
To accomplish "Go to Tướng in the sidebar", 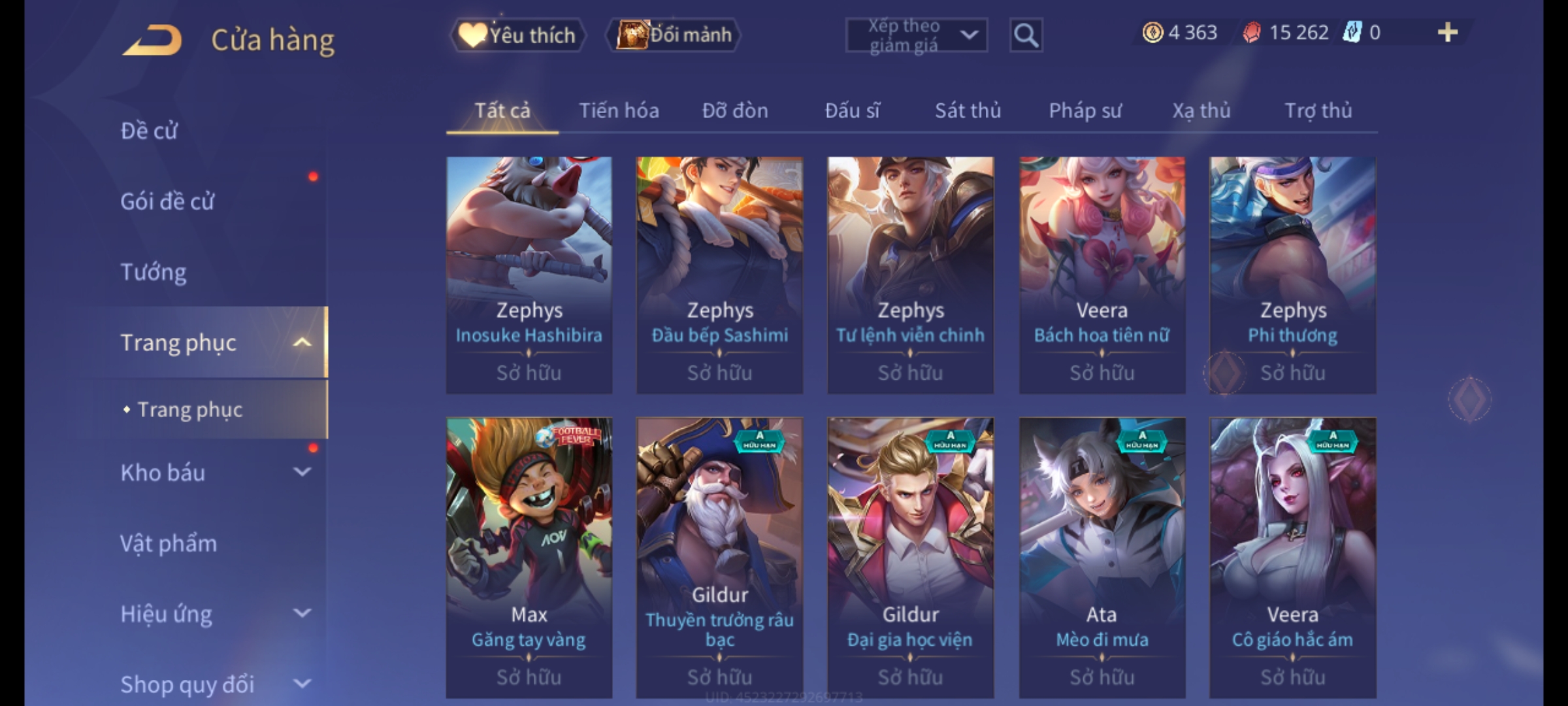I will (x=154, y=272).
